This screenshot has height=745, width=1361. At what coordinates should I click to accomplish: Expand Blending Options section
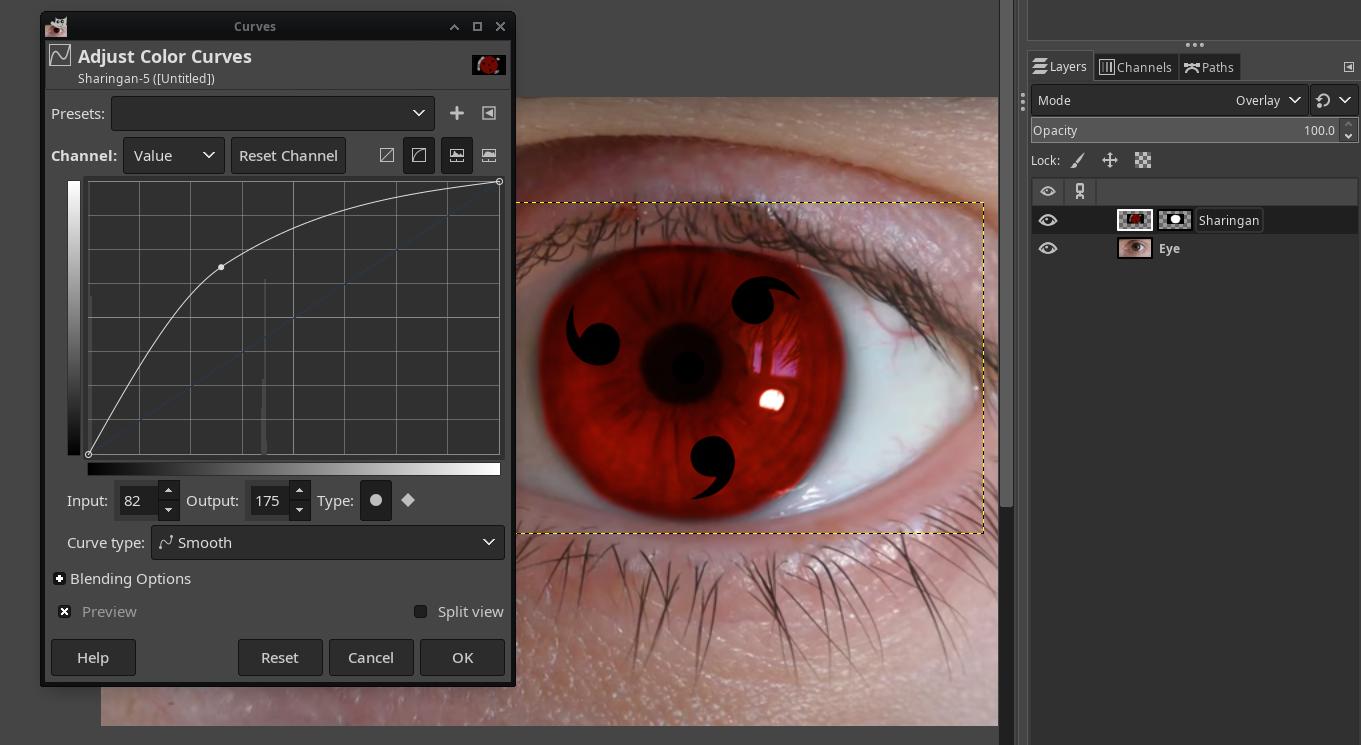(x=60, y=579)
